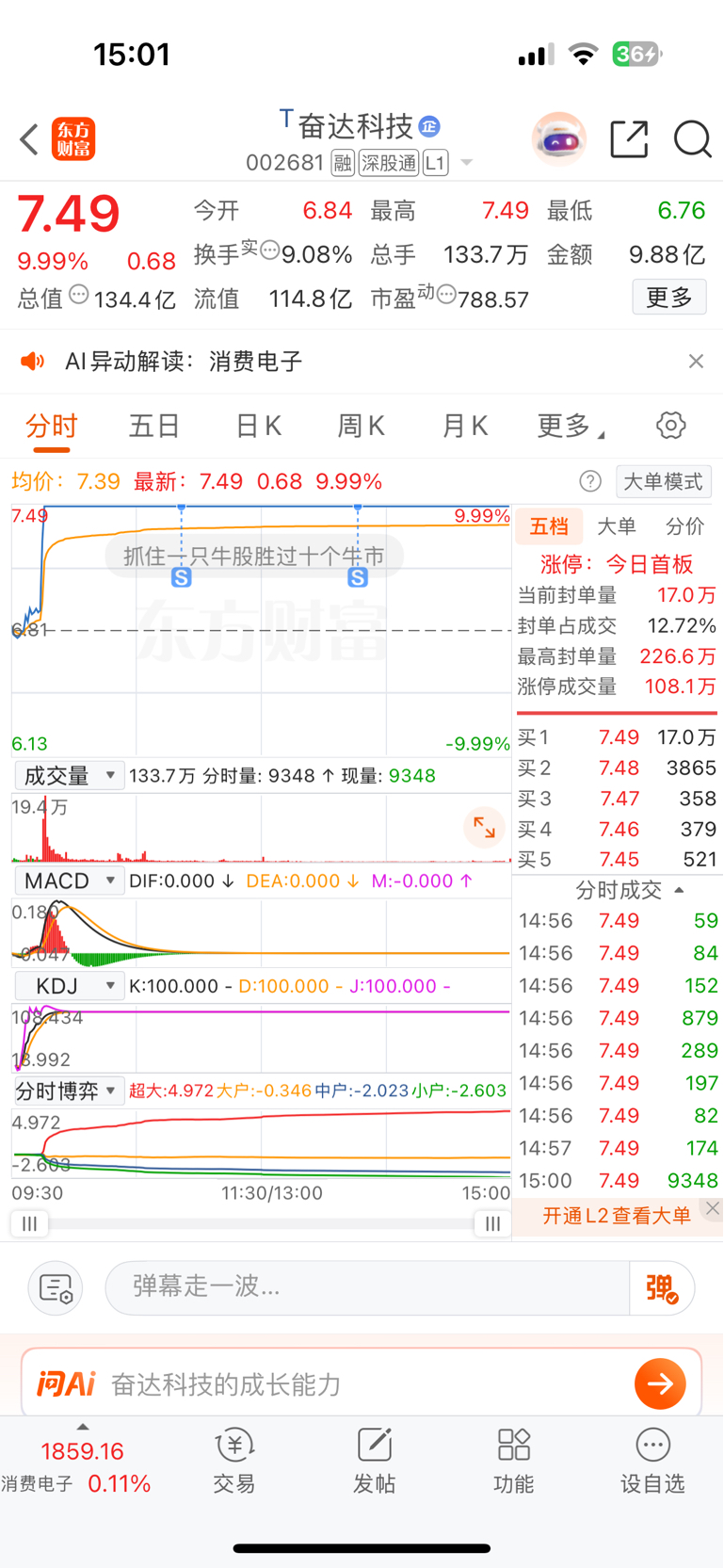Open 交易 trade icon
Screen dimensions: 724x1568
[233, 1462]
